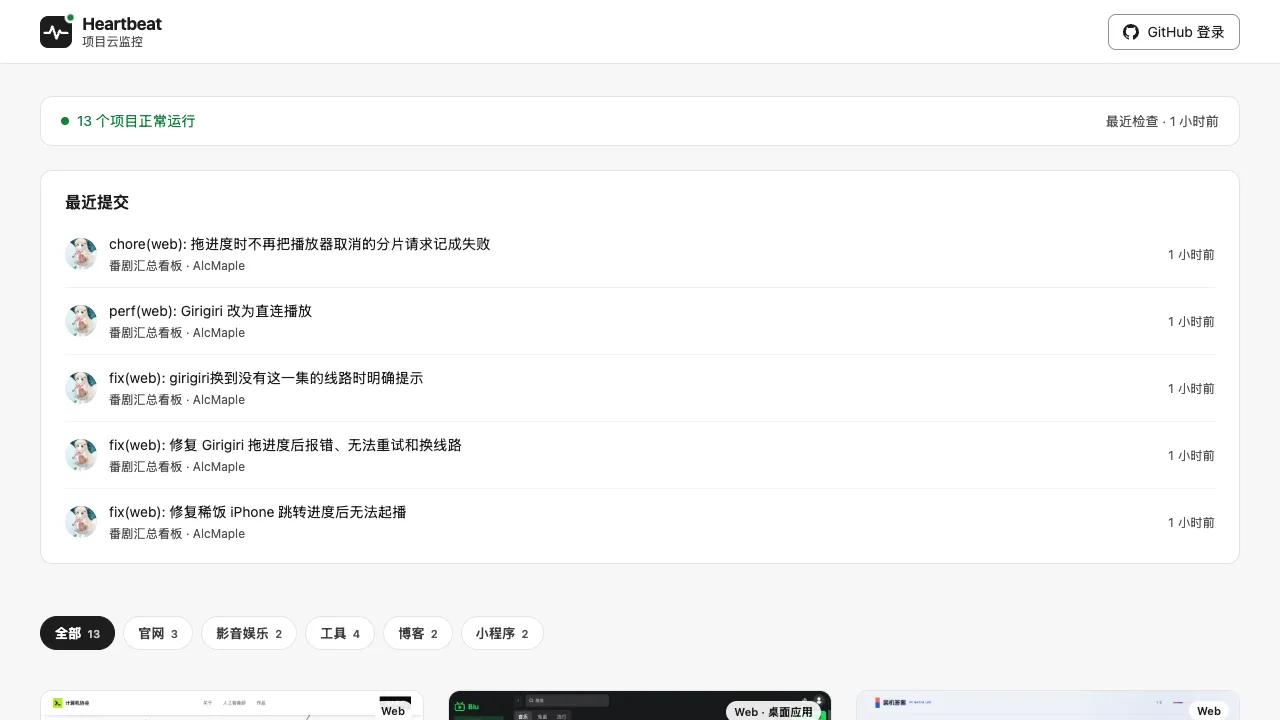This screenshot has width=1280, height=720.
Task: Click the 1 小时前 time of the chore(web) commit
Action: (x=1191, y=254)
